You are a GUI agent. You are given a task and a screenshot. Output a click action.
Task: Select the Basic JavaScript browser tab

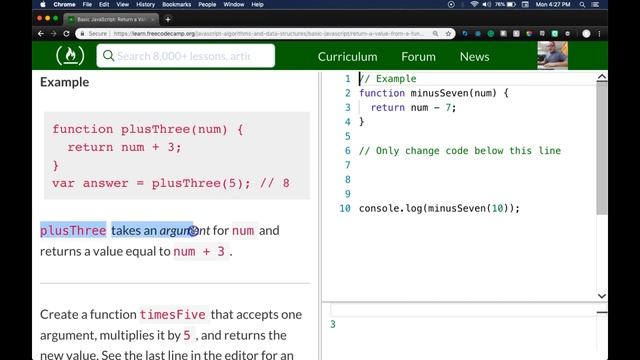coord(111,19)
